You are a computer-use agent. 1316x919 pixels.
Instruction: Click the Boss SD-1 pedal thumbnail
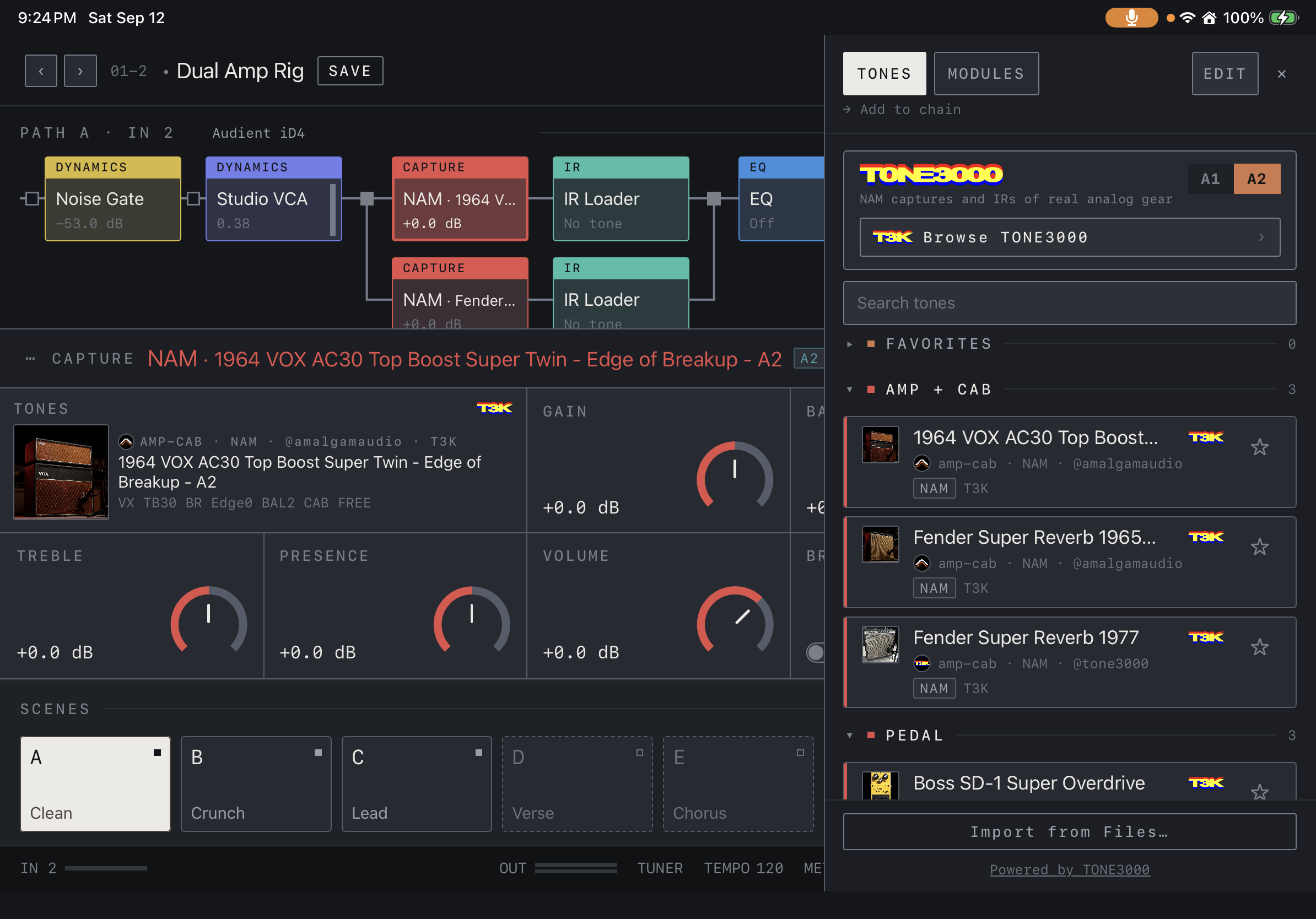click(x=881, y=785)
